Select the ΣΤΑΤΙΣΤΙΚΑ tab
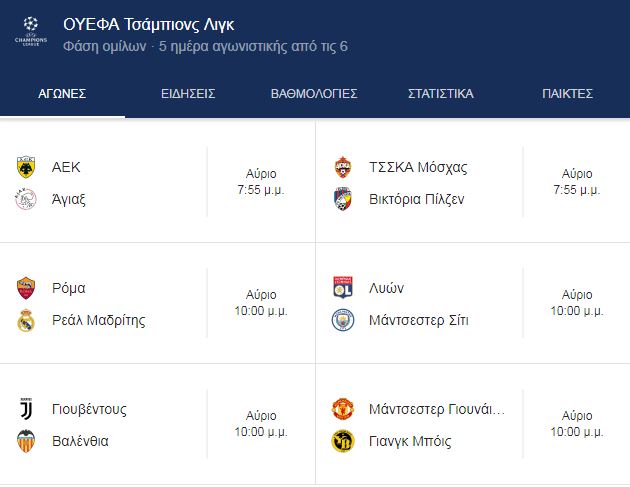Image resolution: width=630 pixels, height=487 pixels. [441, 94]
